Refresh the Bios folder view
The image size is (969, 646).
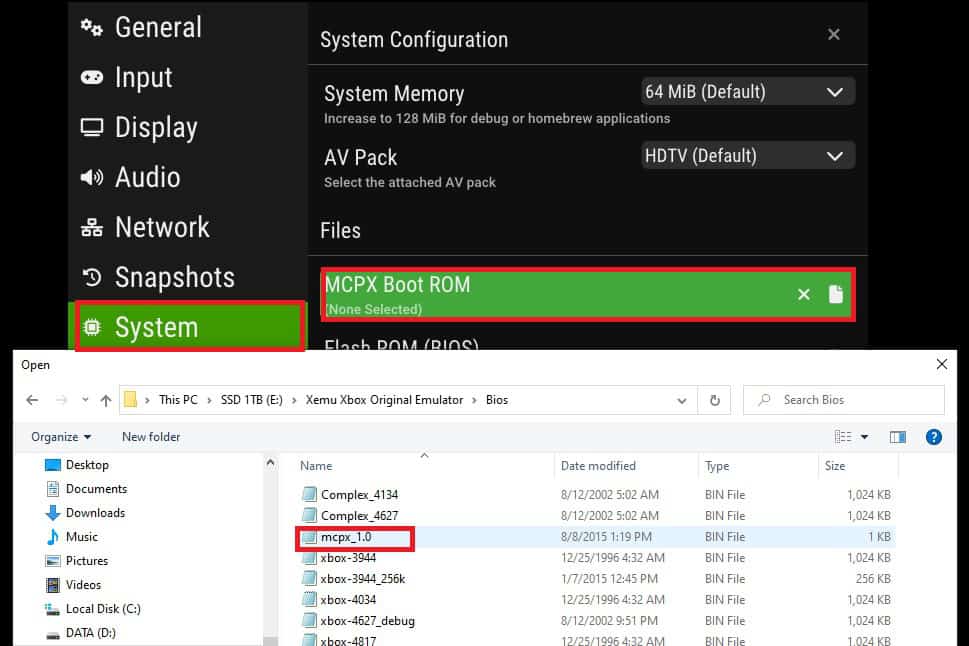click(x=714, y=401)
